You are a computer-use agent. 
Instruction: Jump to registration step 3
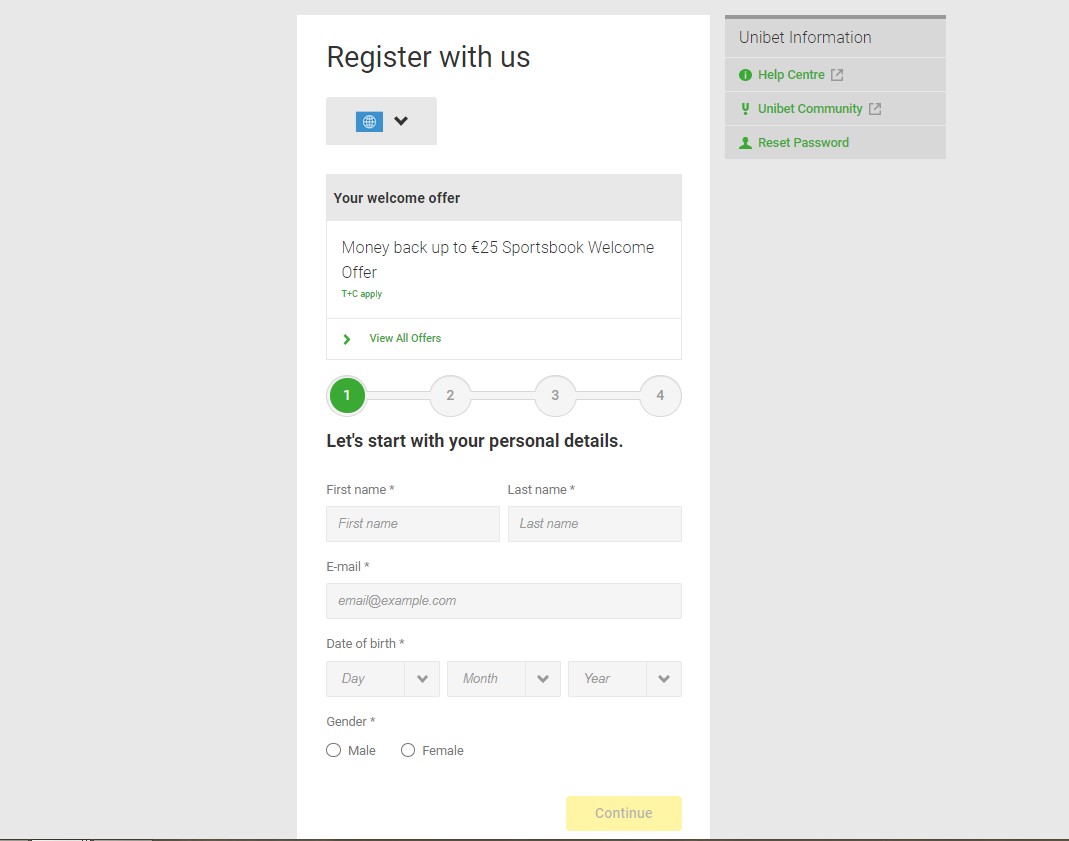555,396
